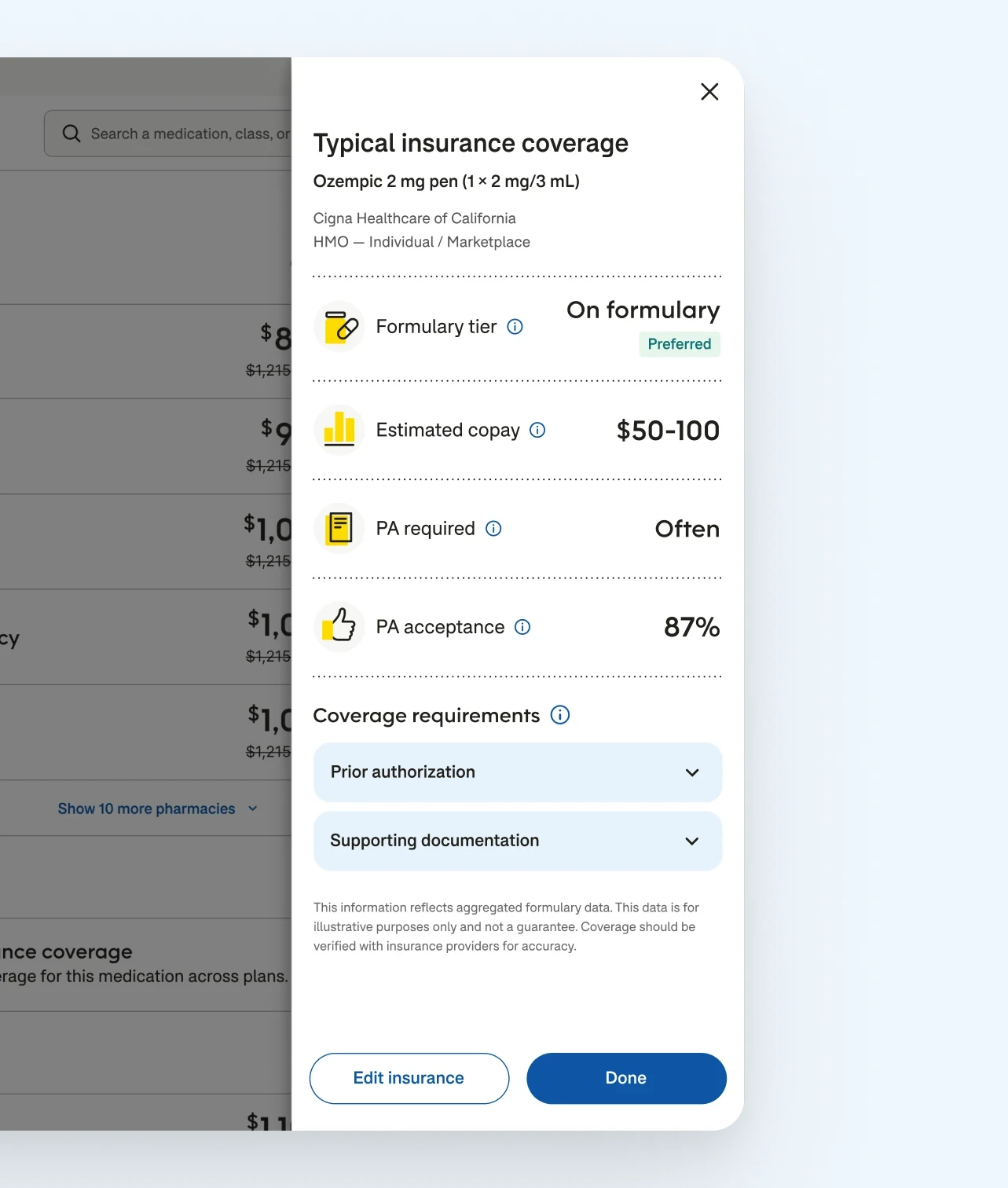This screenshot has width=1008, height=1188.
Task: Click the search magnifier icon
Action: coord(71,134)
